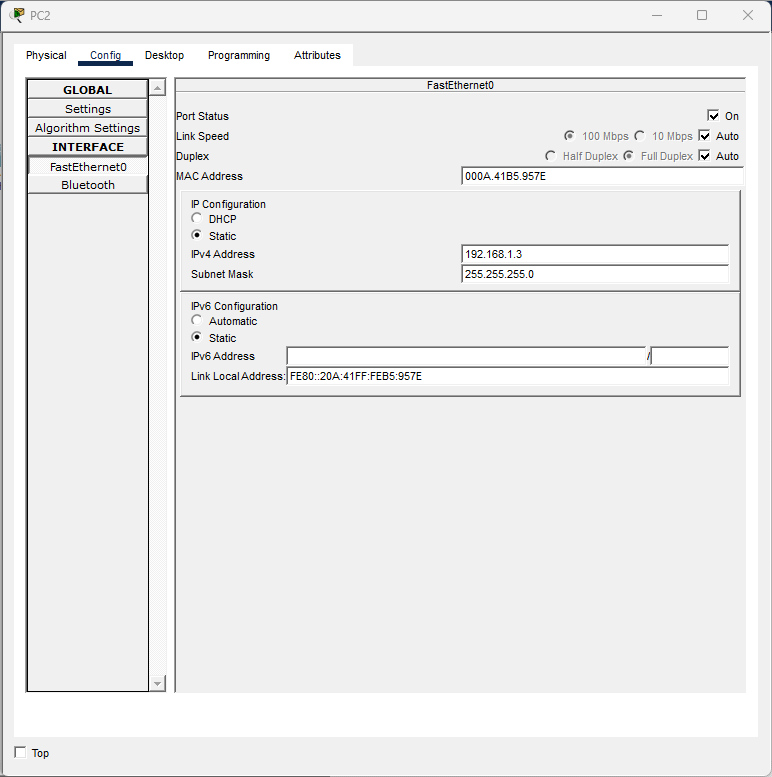772x777 pixels.
Task: Select Automatic for IPv6 Configuration
Action: (197, 321)
